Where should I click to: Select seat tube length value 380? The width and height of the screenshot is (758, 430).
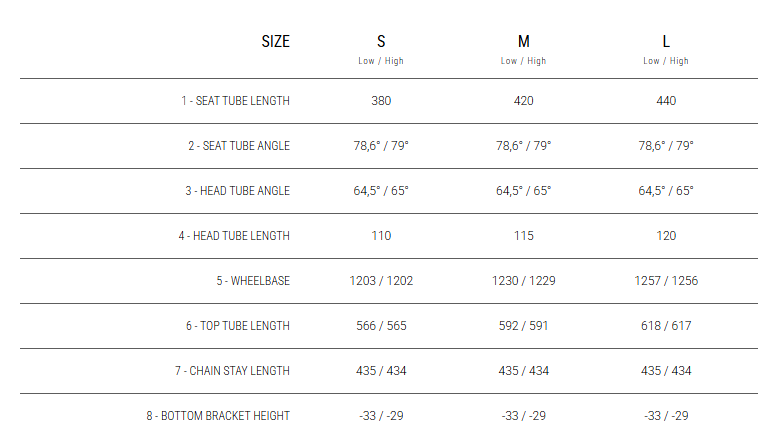pyautogui.click(x=381, y=101)
